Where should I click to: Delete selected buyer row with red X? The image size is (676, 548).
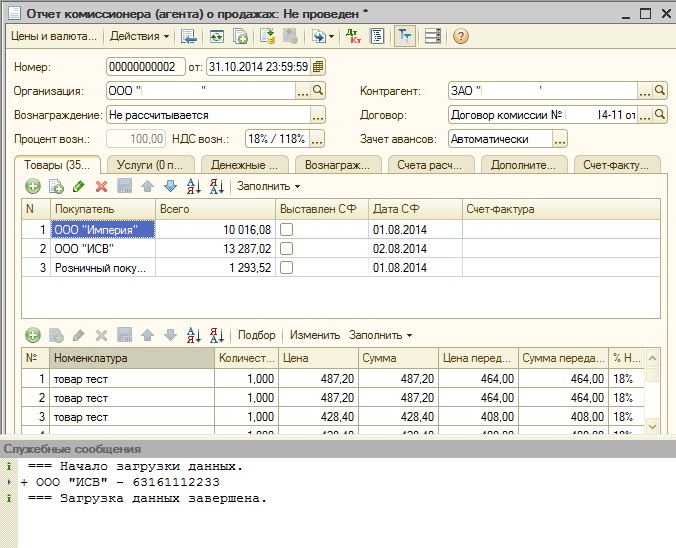tap(101, 186)
